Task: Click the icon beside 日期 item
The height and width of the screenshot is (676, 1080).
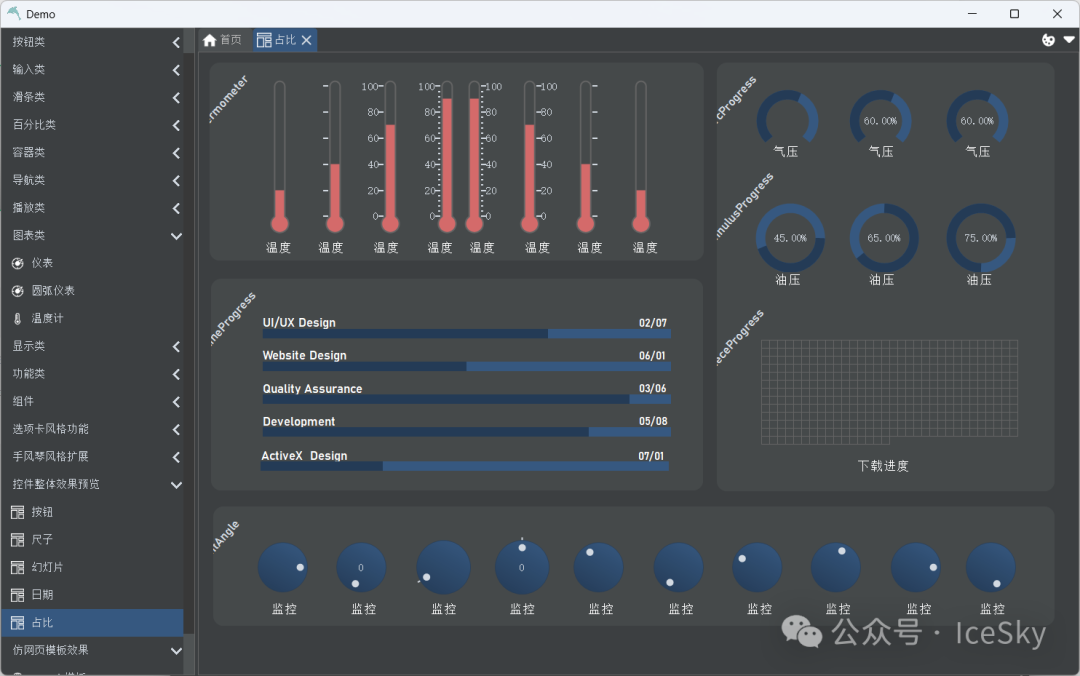Action: tap(17, 595)
